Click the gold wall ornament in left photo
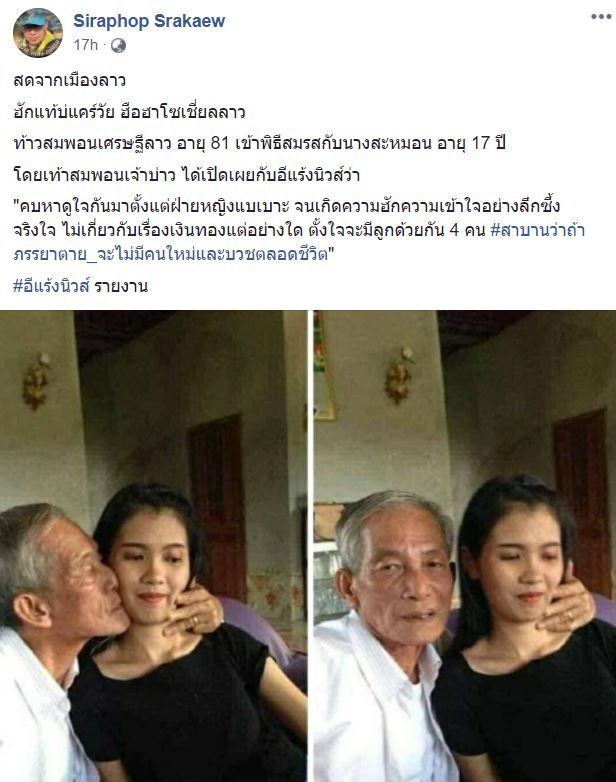 36,381
